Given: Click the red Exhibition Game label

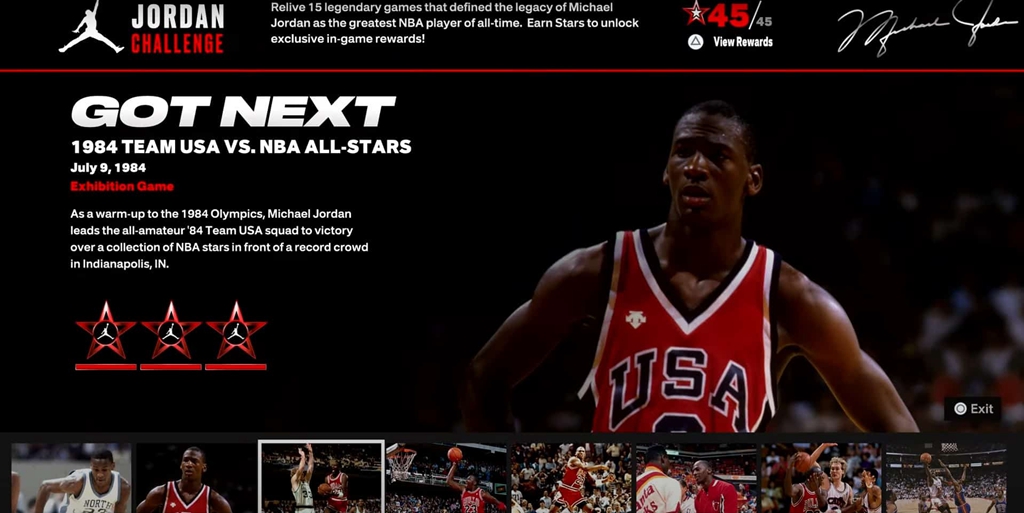Looking at the screenshot, I should pos(122,187).
